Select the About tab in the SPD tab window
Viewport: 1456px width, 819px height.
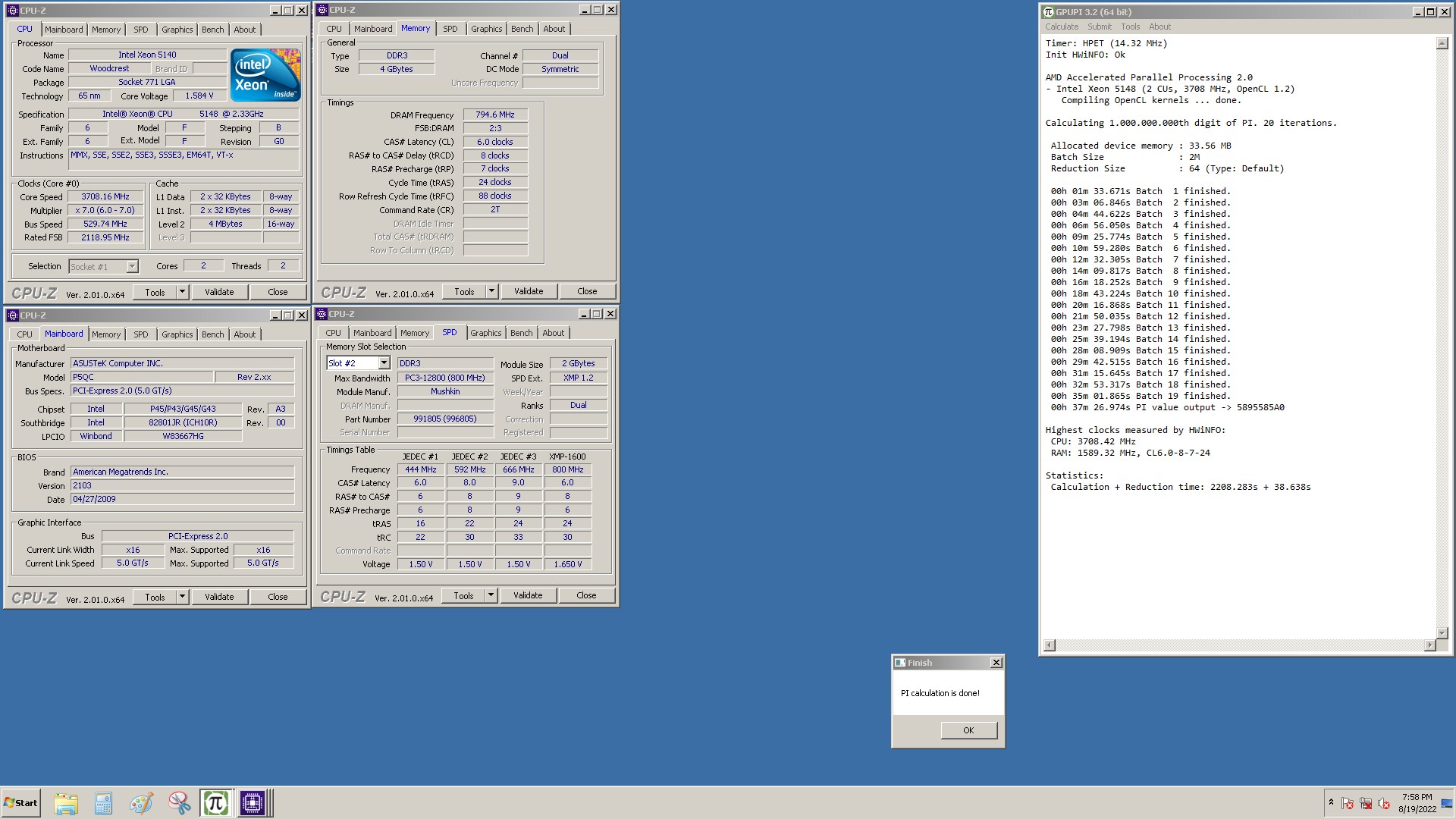click(553, 333)
